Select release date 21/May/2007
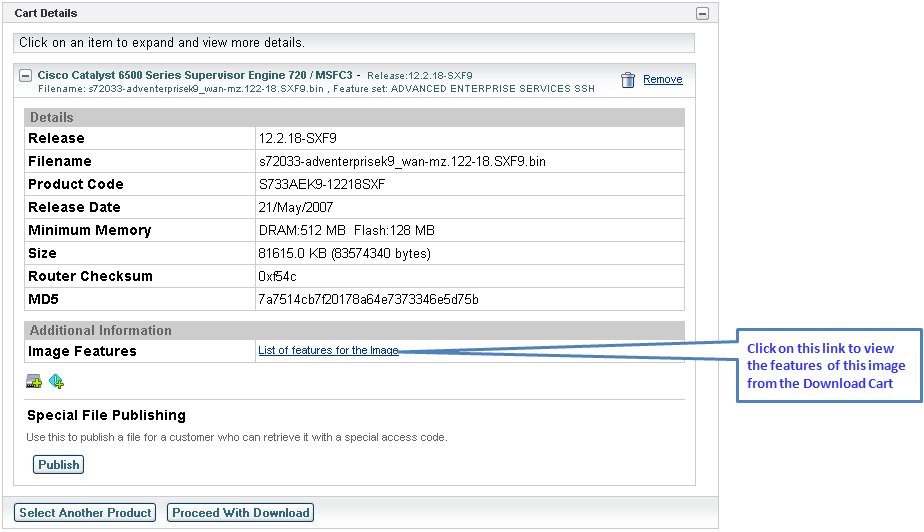Screen dimensions: 924x532 [x=296, y=207]
